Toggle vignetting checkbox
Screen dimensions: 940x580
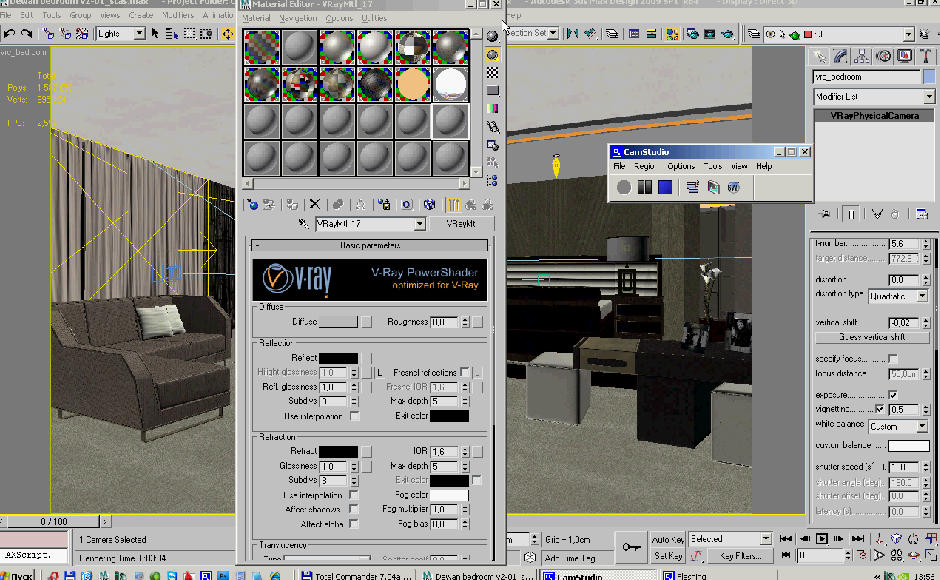879,409
